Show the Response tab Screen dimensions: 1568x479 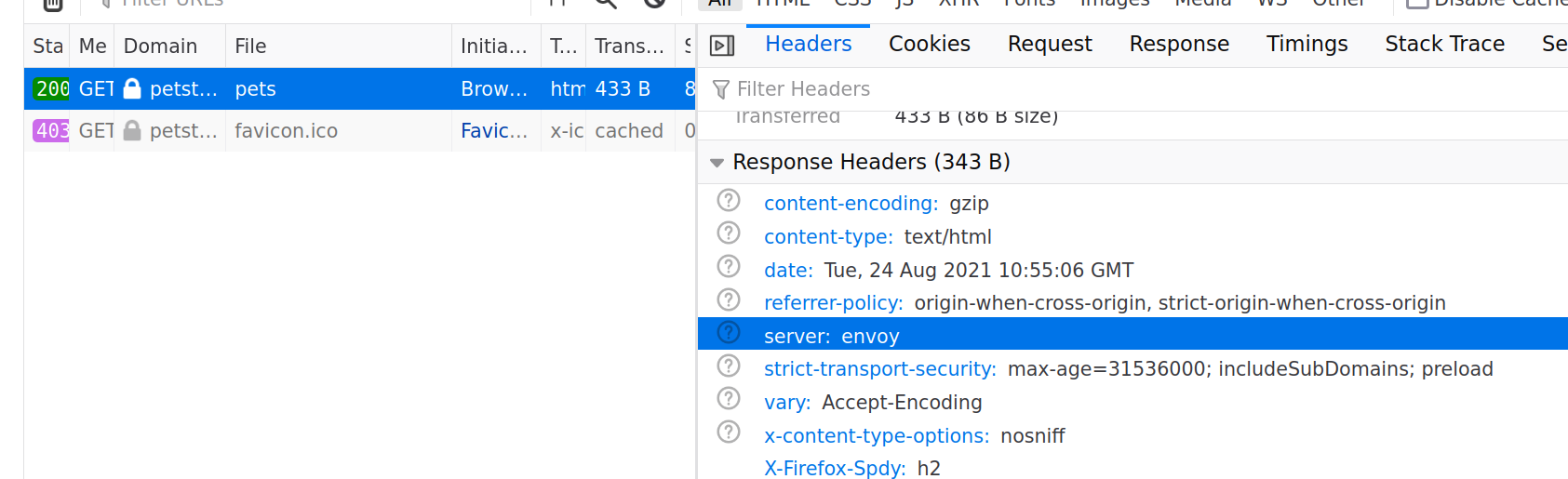coord(1179,44)
